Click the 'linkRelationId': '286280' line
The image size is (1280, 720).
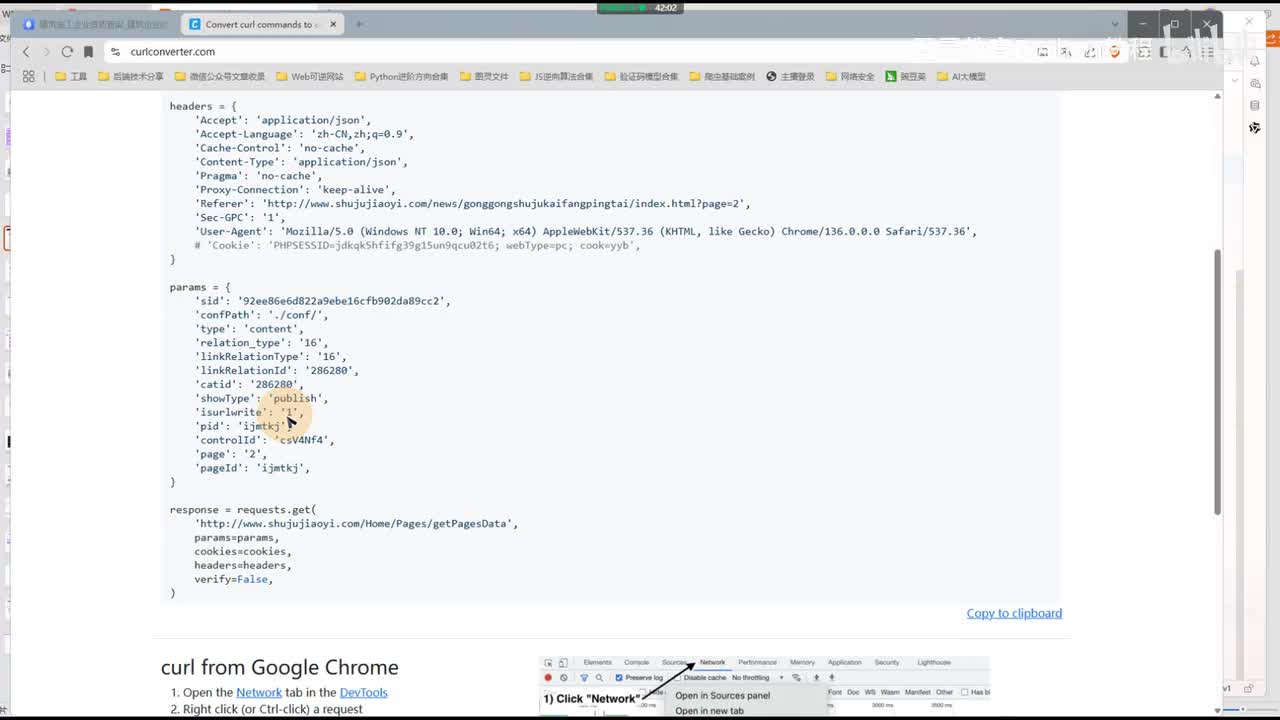coord(276,370)
